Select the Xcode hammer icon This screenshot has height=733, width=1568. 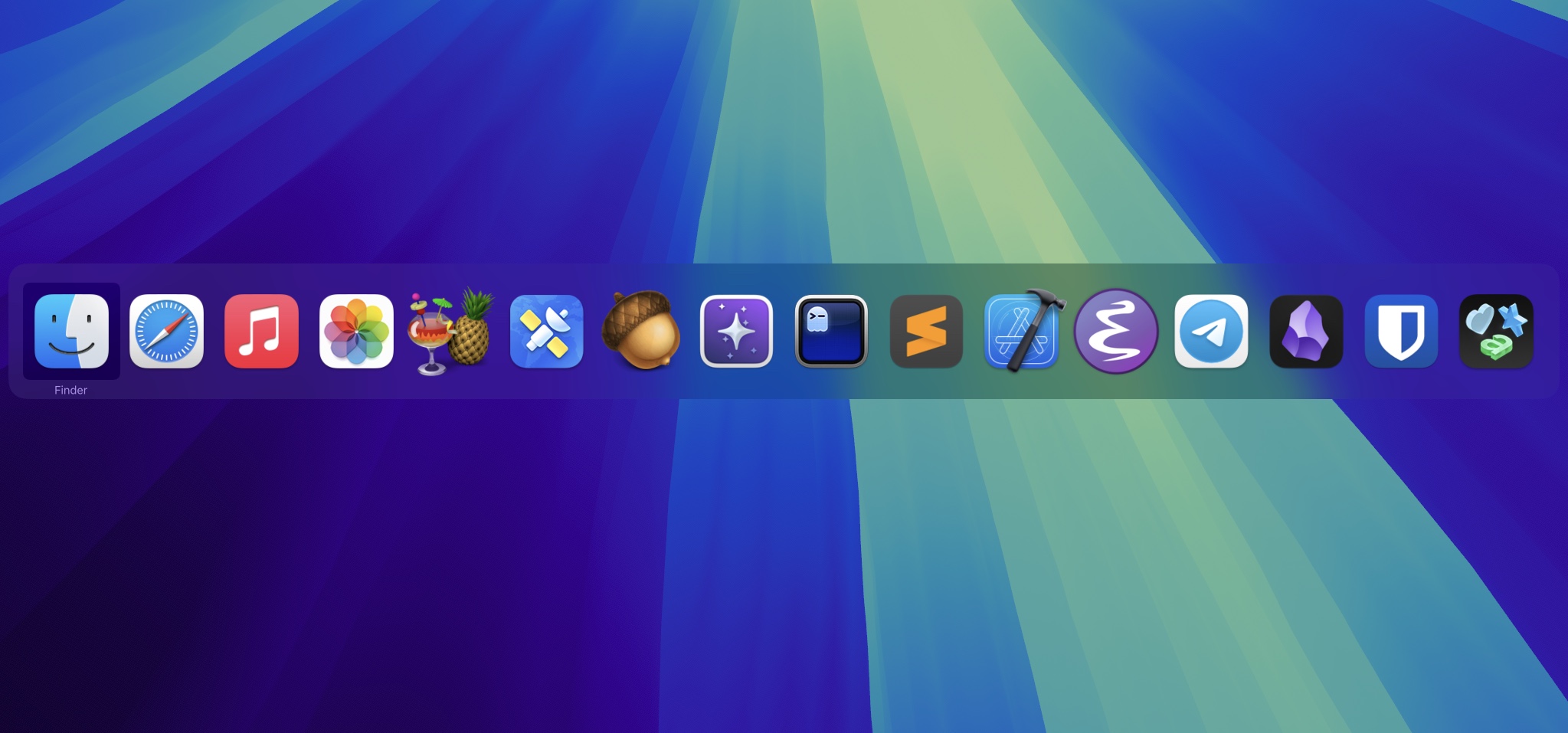[1023, 330]
